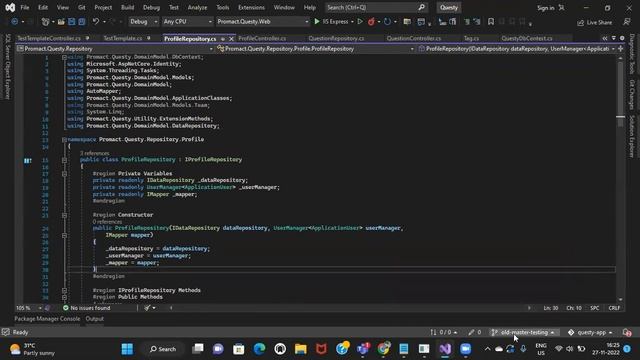Click the feedback person icon at top right

point(627,22)
